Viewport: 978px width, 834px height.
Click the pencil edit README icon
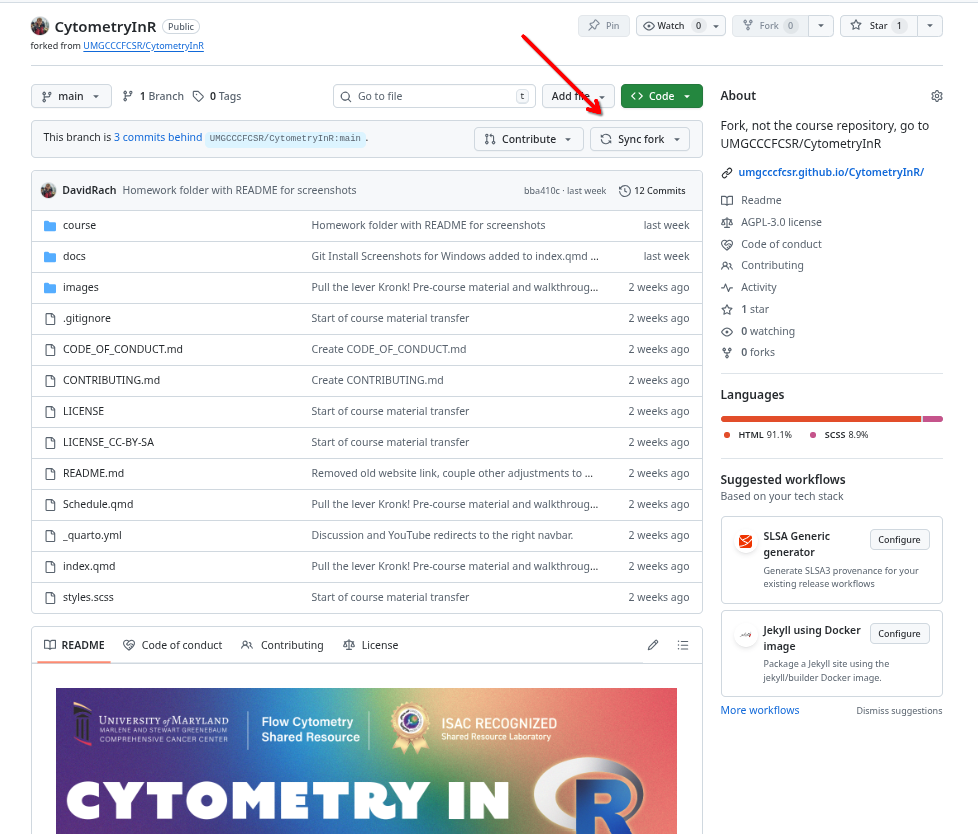click(653, 645)
